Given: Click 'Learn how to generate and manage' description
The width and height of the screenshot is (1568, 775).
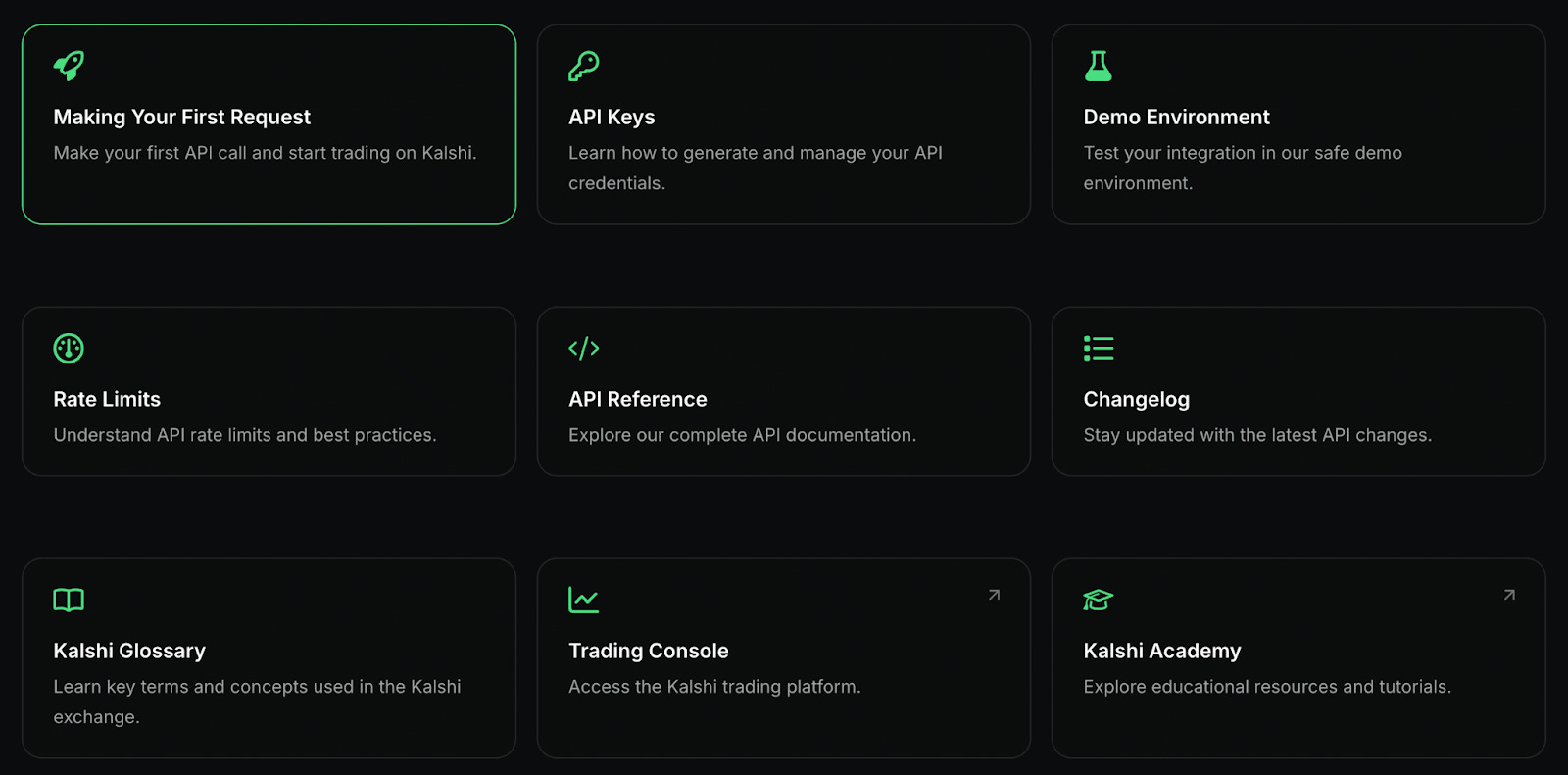Looking at the screenshot, I should [756, 168].
